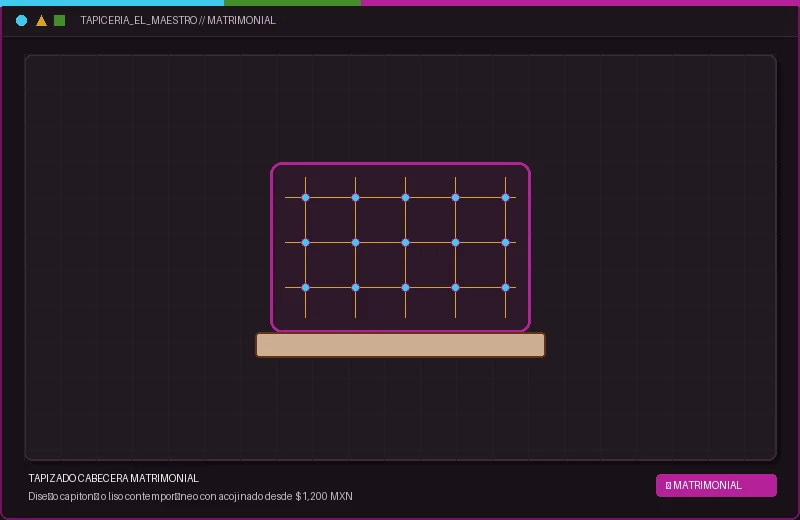Click the description line with $1,200 MXN

(x=190, y=496)
